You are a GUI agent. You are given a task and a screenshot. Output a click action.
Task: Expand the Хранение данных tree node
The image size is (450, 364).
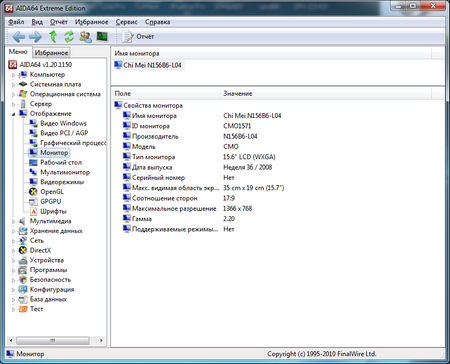coord(14,231)
